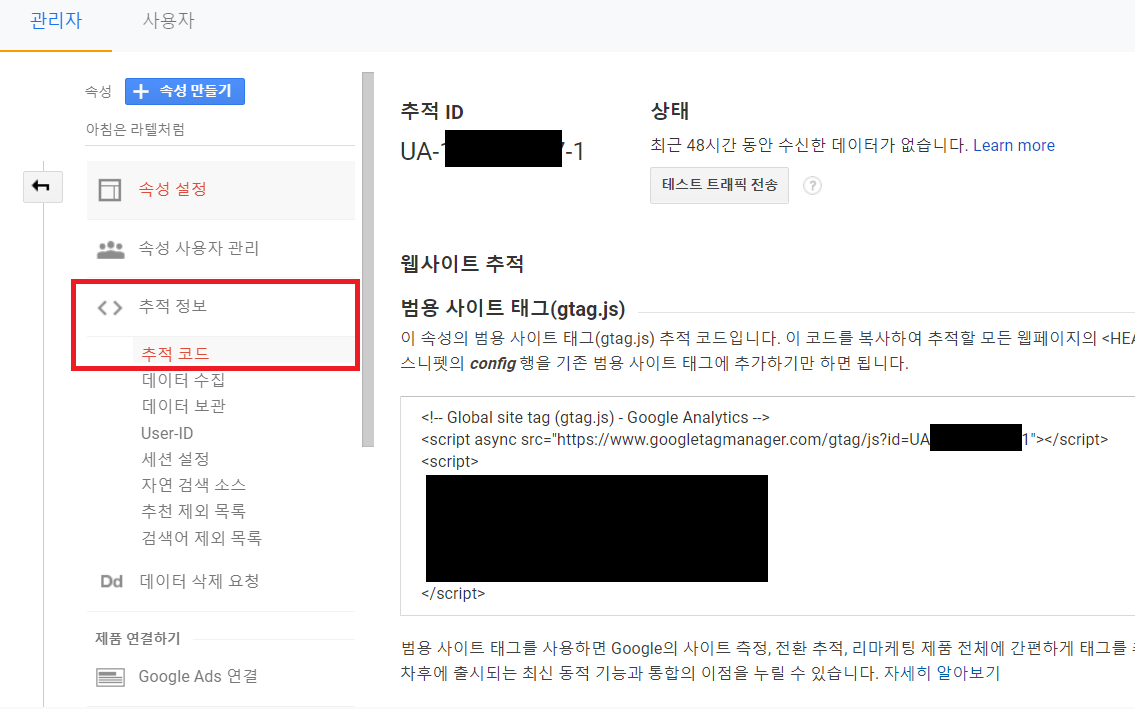Click the 추적 ID heading
Screen dimensions: 1135x709
click(431, 112)
